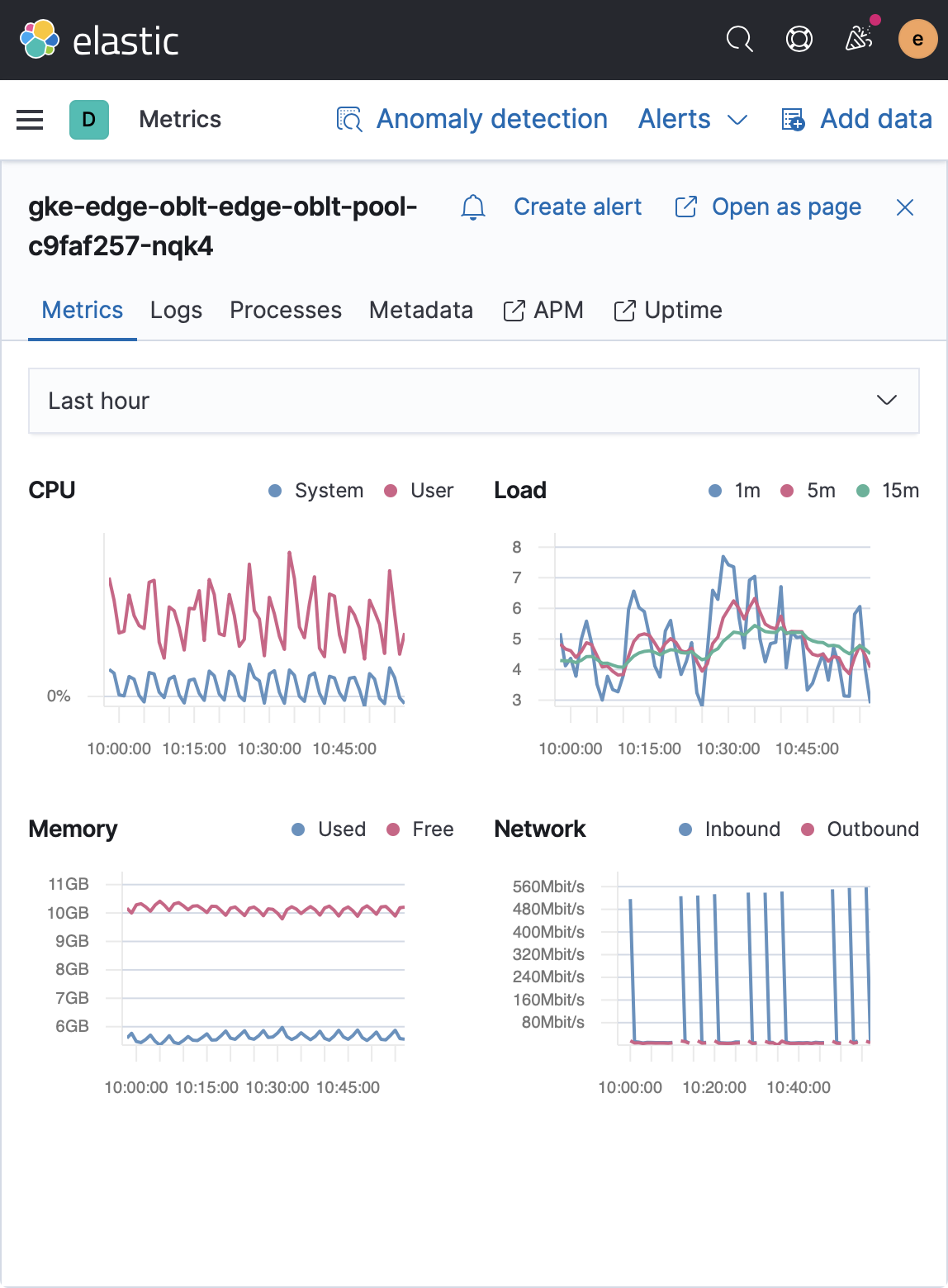Click the celebration announcements icon
Image resolution: width=948 pixels, height=1288 pixels.
pos(859,39)
